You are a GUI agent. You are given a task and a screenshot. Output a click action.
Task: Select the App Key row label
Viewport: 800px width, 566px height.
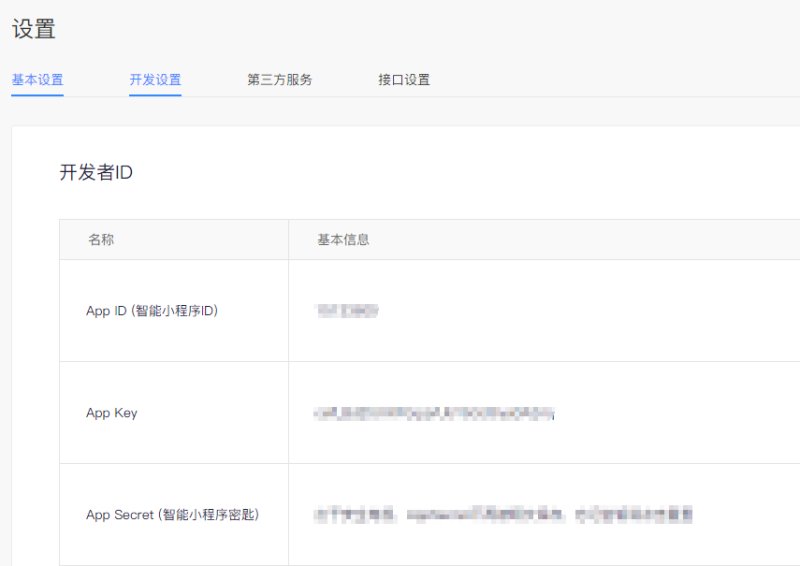click(112, 413)
